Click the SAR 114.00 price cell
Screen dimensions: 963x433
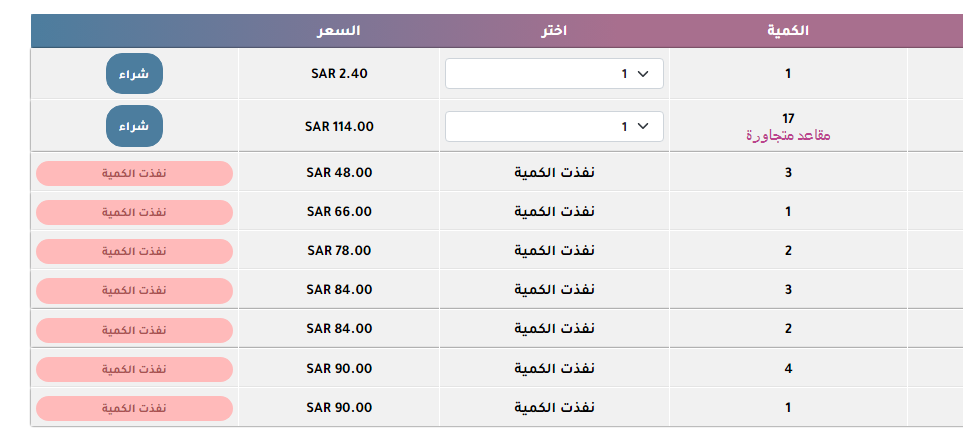tap(339, 127)
